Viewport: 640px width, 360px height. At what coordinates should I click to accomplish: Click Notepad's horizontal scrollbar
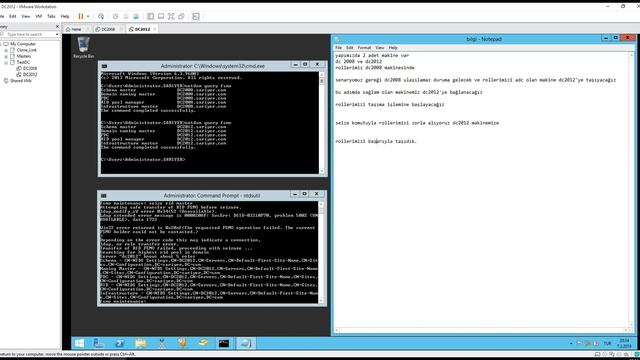(x=481, y=330)
